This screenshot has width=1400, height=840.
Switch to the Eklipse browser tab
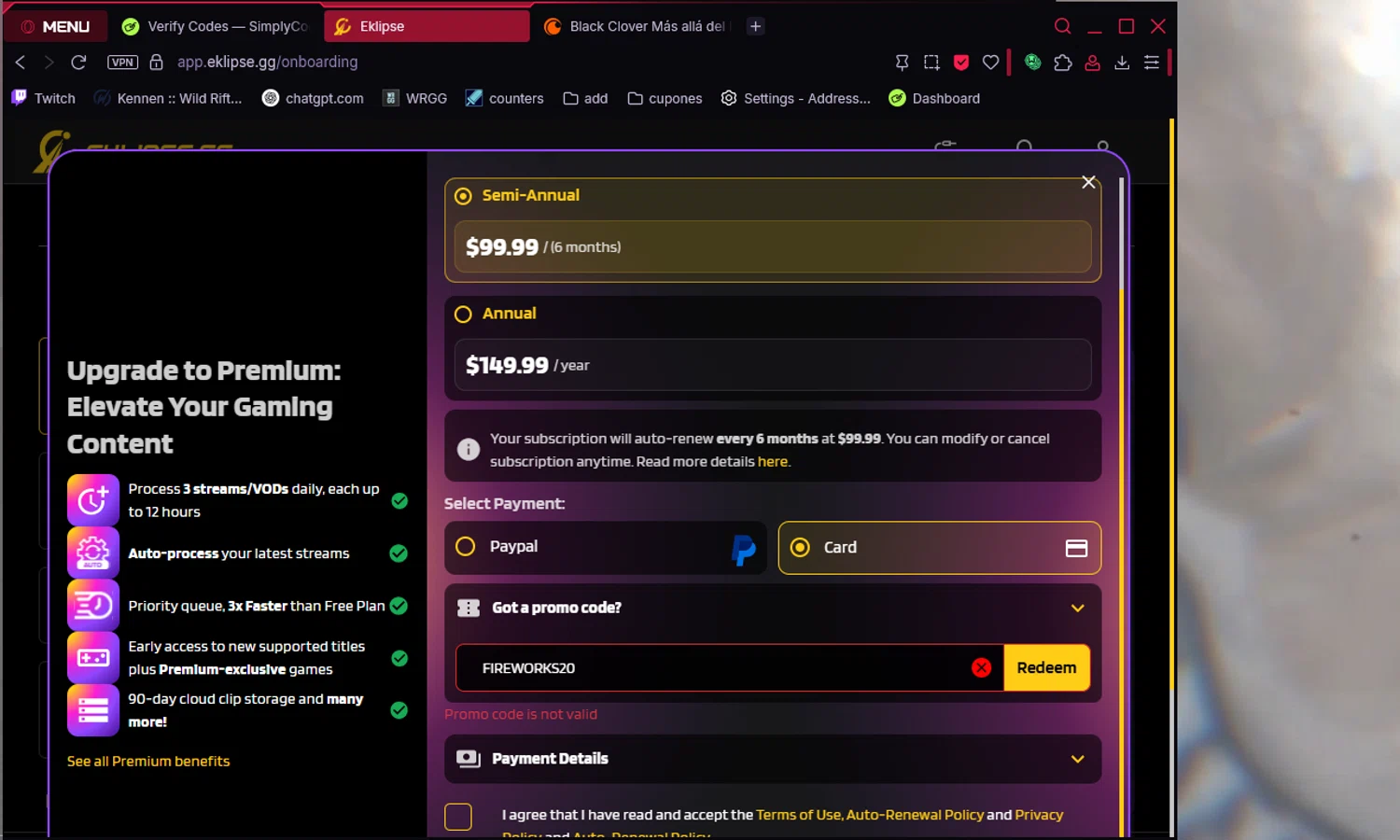tap(427, 26)
